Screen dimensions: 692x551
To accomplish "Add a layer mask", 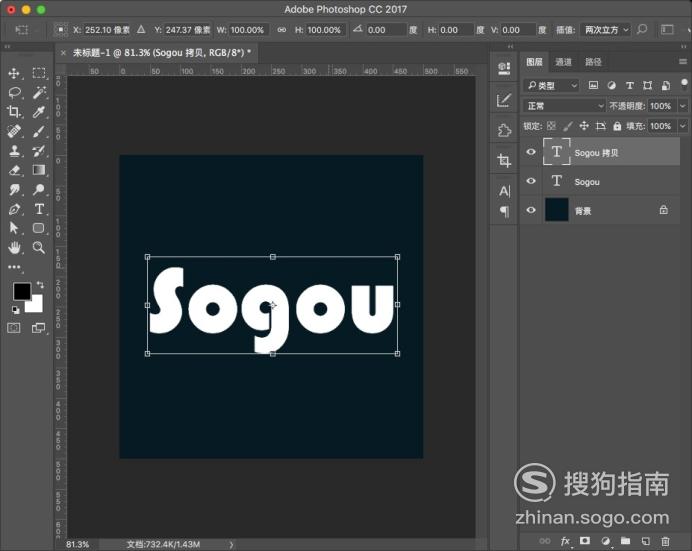I will point(585,541).
